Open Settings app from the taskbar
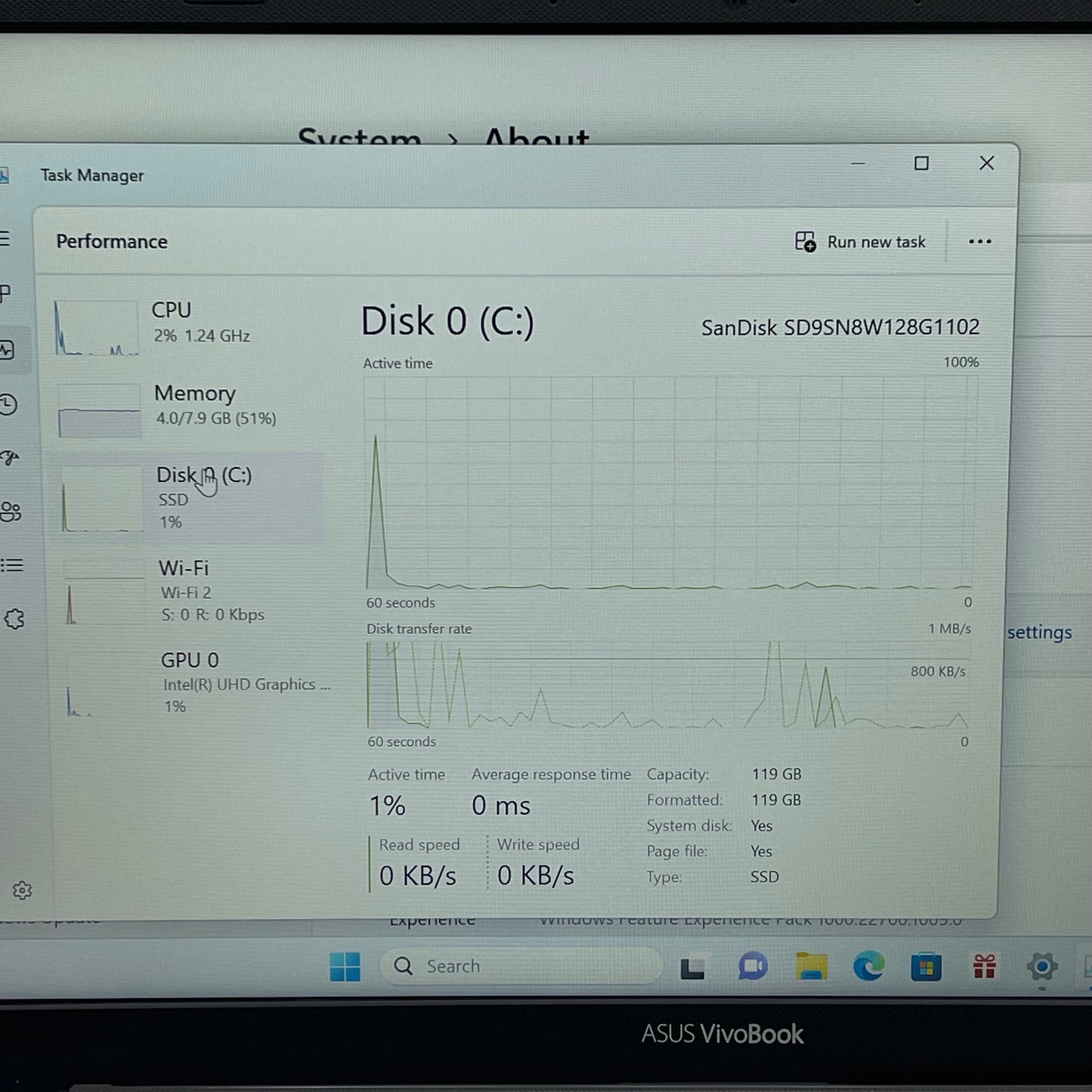Viewport: 1092px width, 1092px height. point(1041,966)
